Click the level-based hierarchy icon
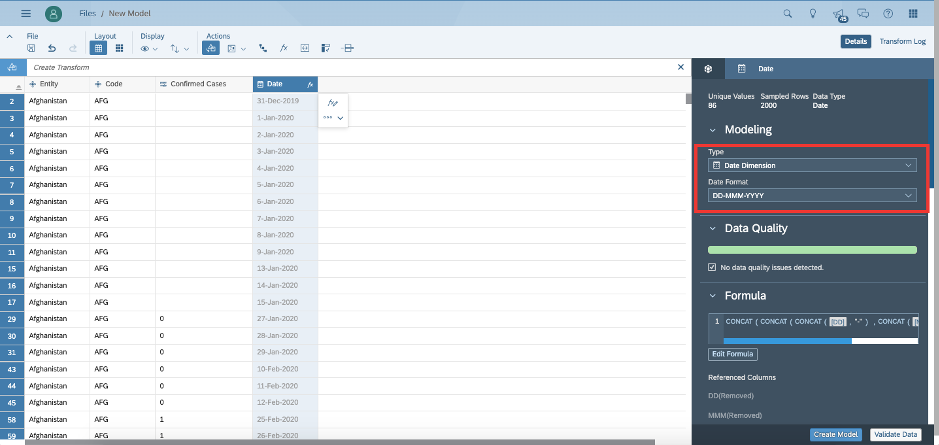939x445 pixels. (x=263, y=49)
